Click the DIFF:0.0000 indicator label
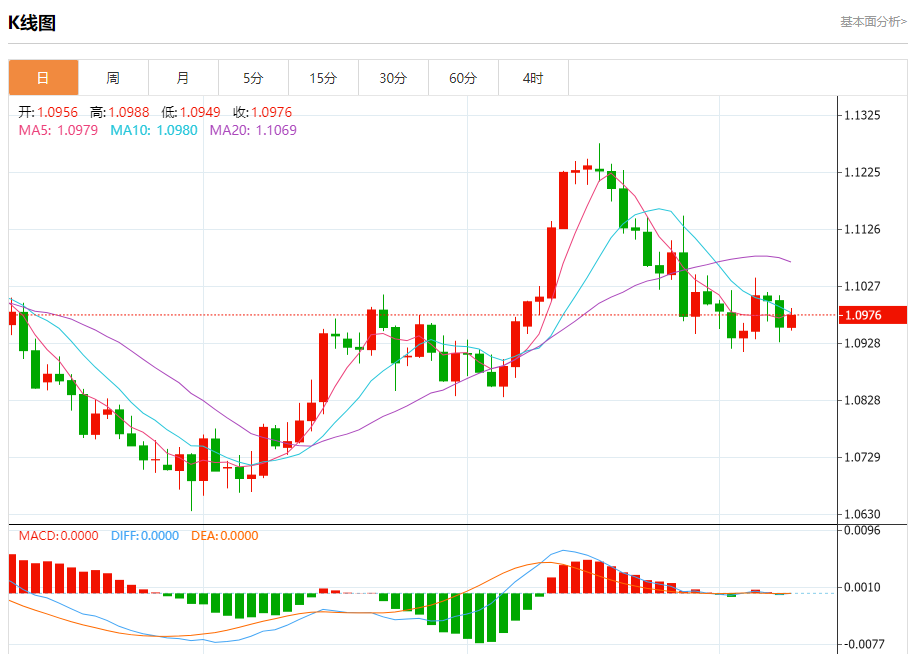This screenshot has width=917, height=654. coord(145,536)
